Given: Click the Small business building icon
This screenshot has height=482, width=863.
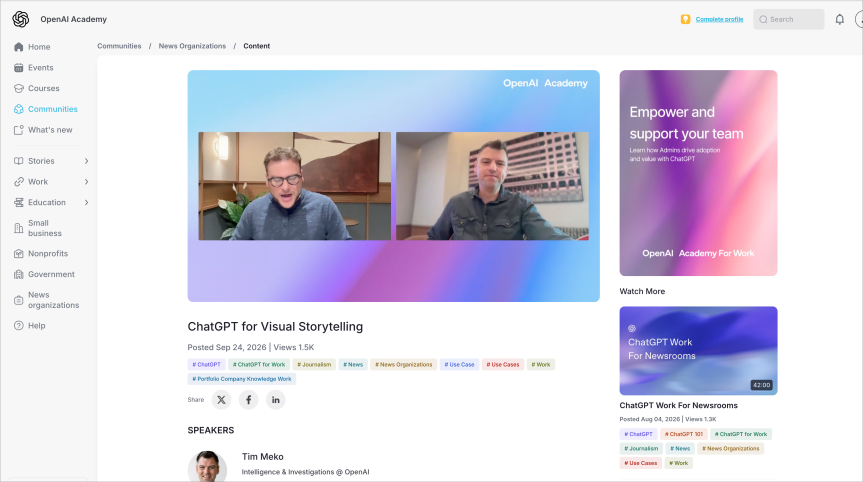Looking at the screenshot, I should [x=19, y=228].
